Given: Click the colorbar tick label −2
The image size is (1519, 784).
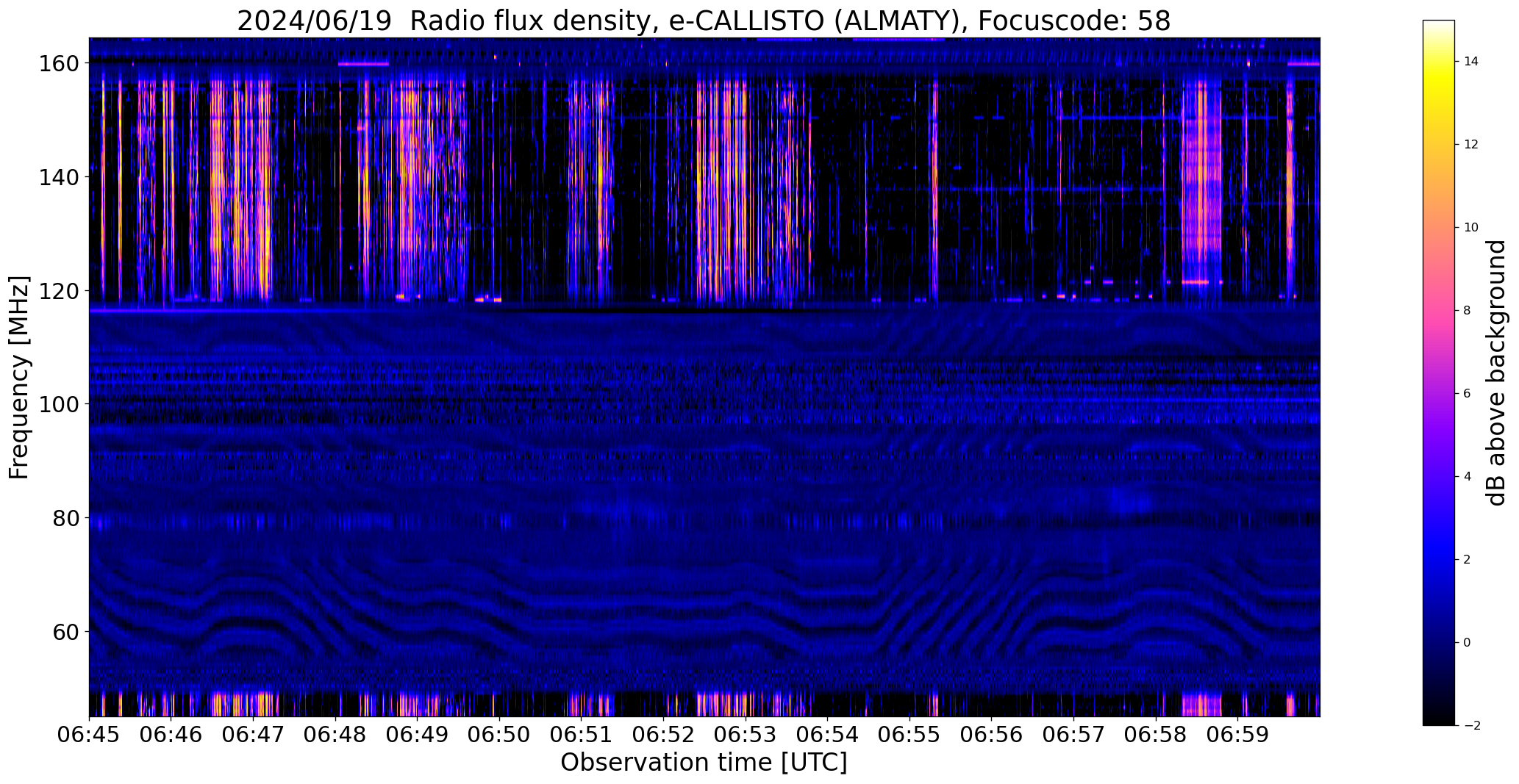Looking at the screenshot, I should (1470, 726).
